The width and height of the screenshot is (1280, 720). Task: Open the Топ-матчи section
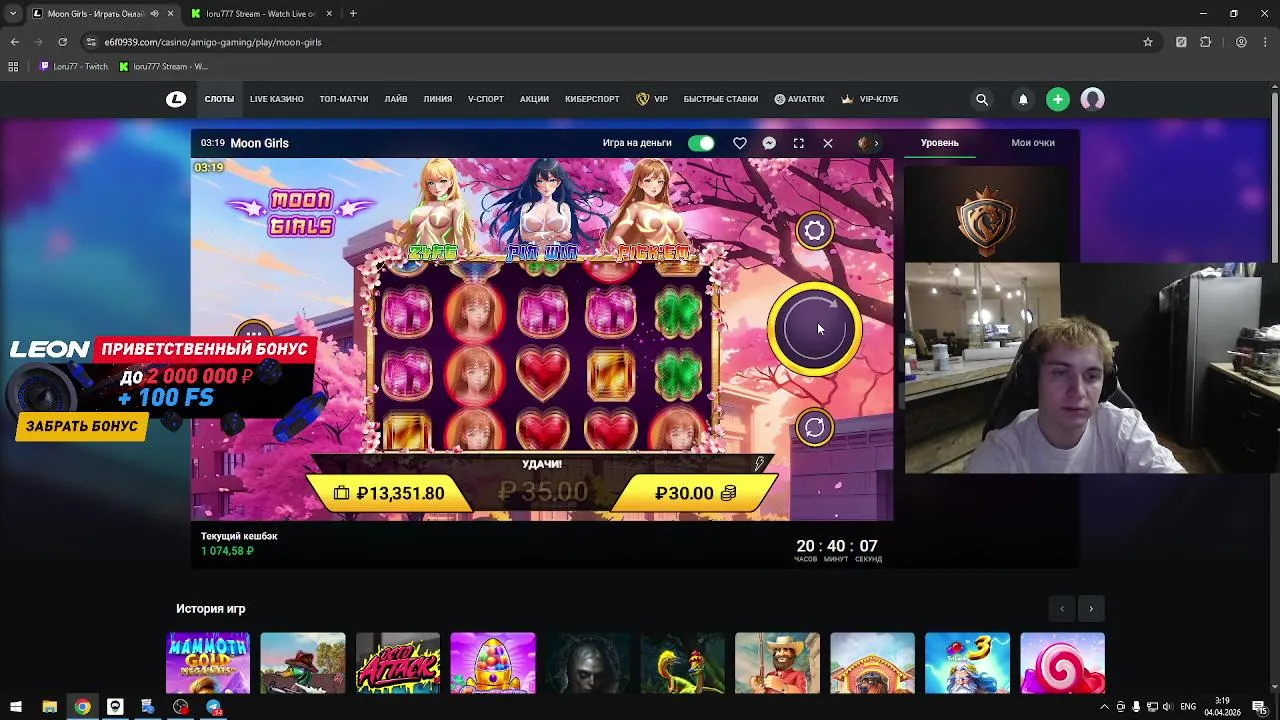click(x=344, y=99)
